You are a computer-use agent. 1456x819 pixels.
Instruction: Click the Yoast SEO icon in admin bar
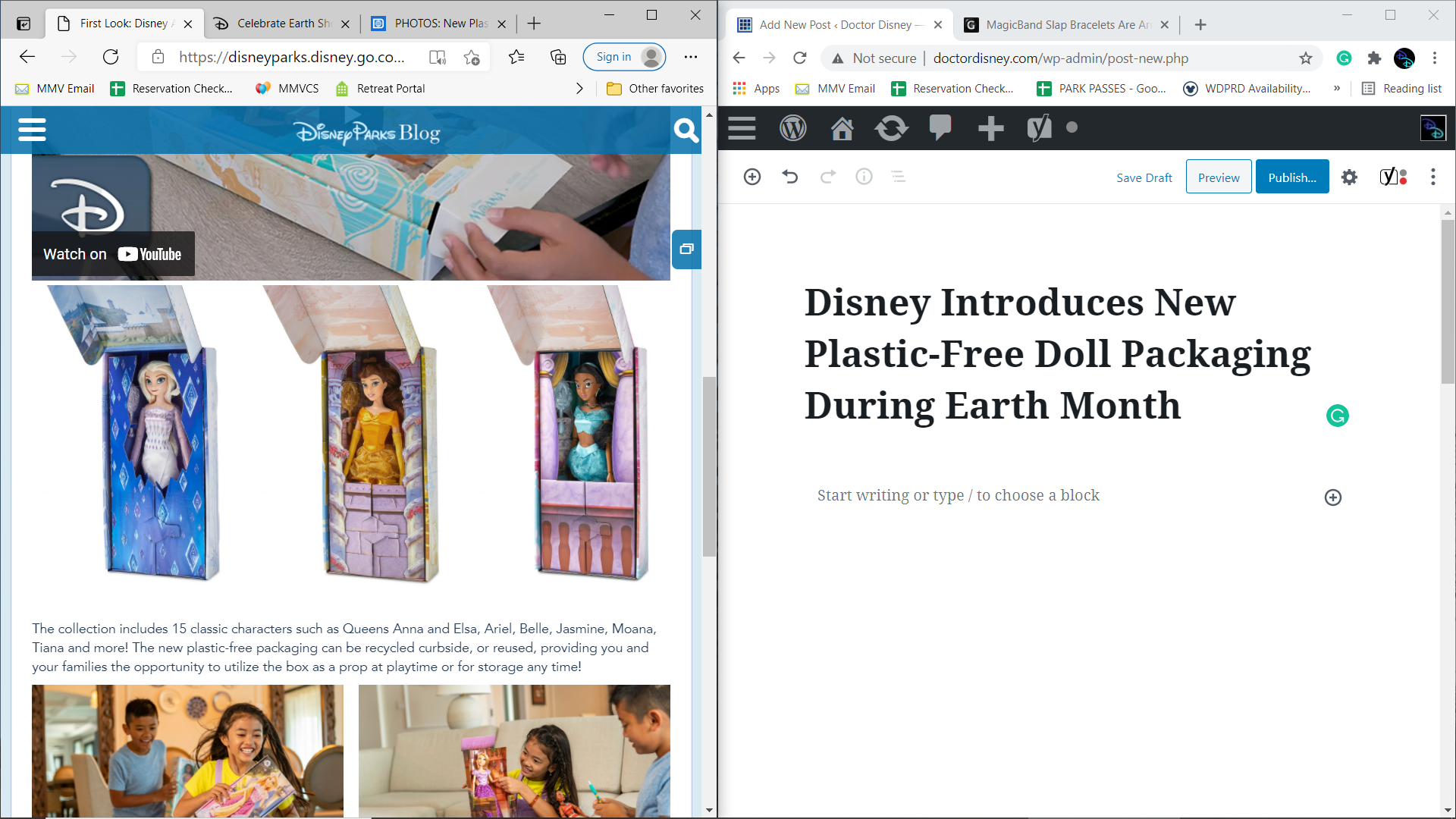coord(1039,128)
